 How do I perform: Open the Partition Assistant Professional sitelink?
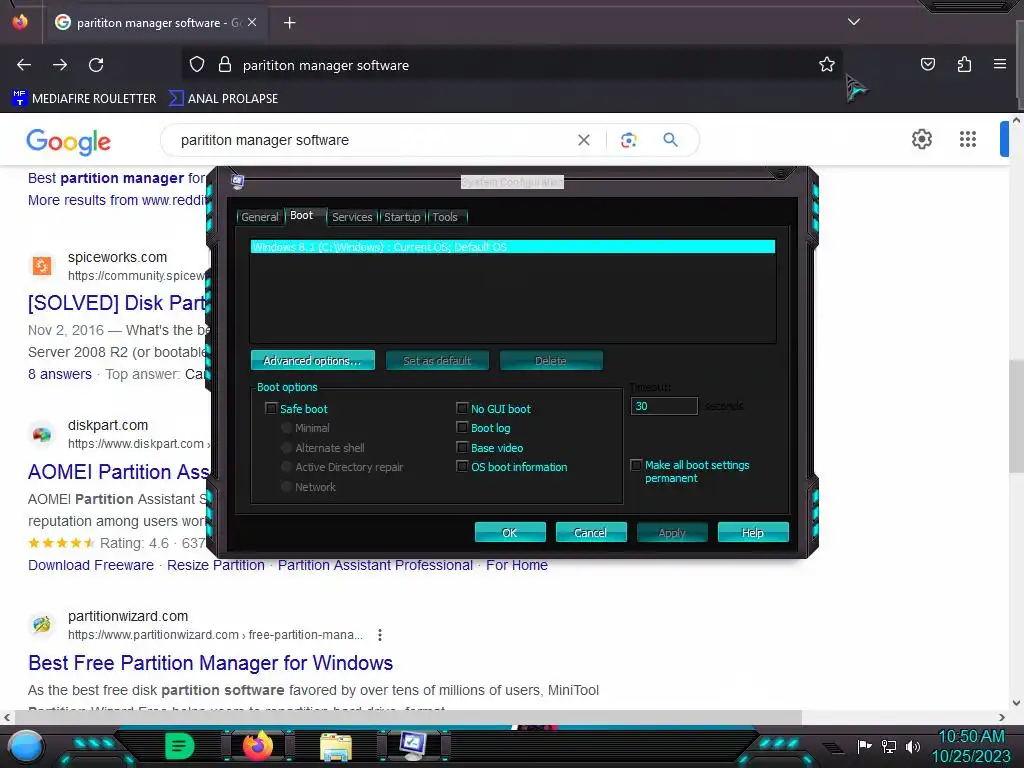(376, 565)
